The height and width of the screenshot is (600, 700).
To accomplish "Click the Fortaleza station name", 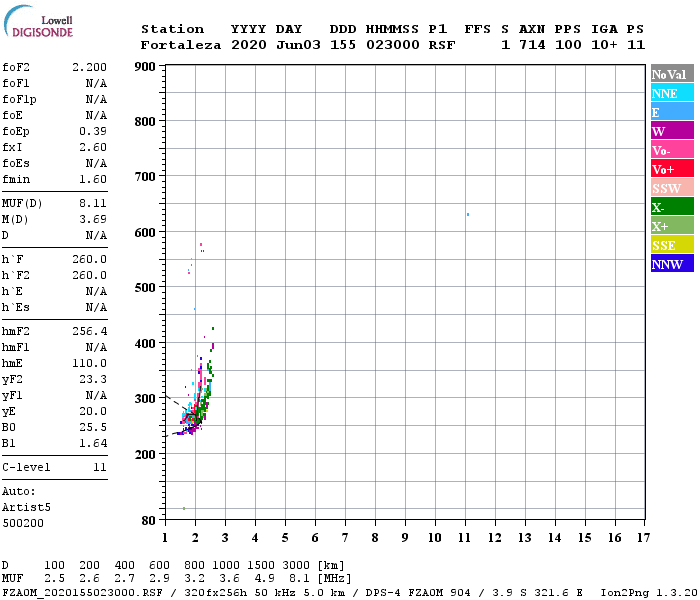I will (x=181, y=45).
